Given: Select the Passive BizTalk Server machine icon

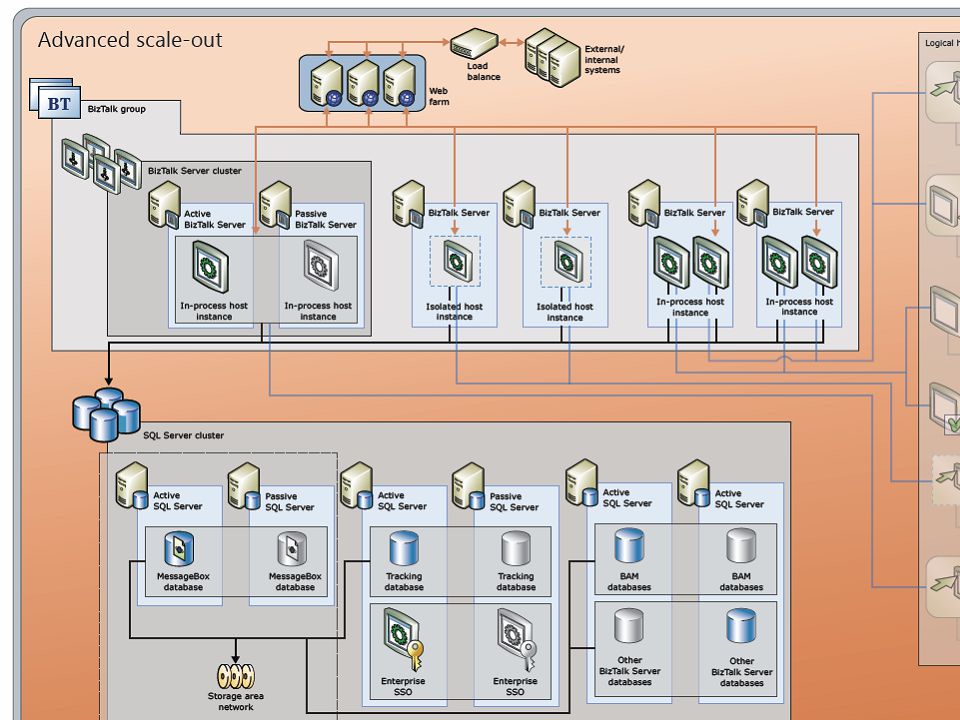Looking at the screenshot, I should click(x=275, y=205).
